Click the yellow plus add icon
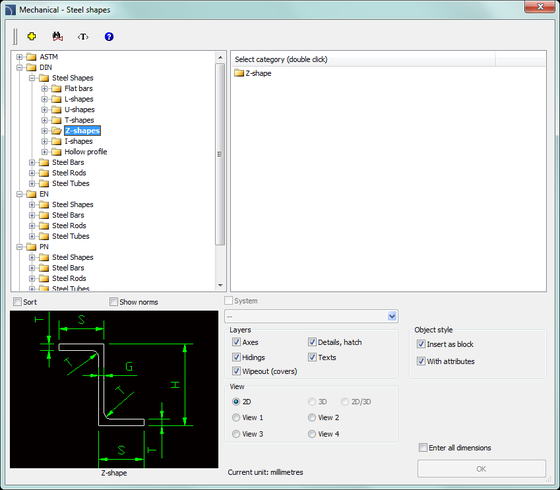The width and height of the screenshot is (560, 490). (31, 36)
